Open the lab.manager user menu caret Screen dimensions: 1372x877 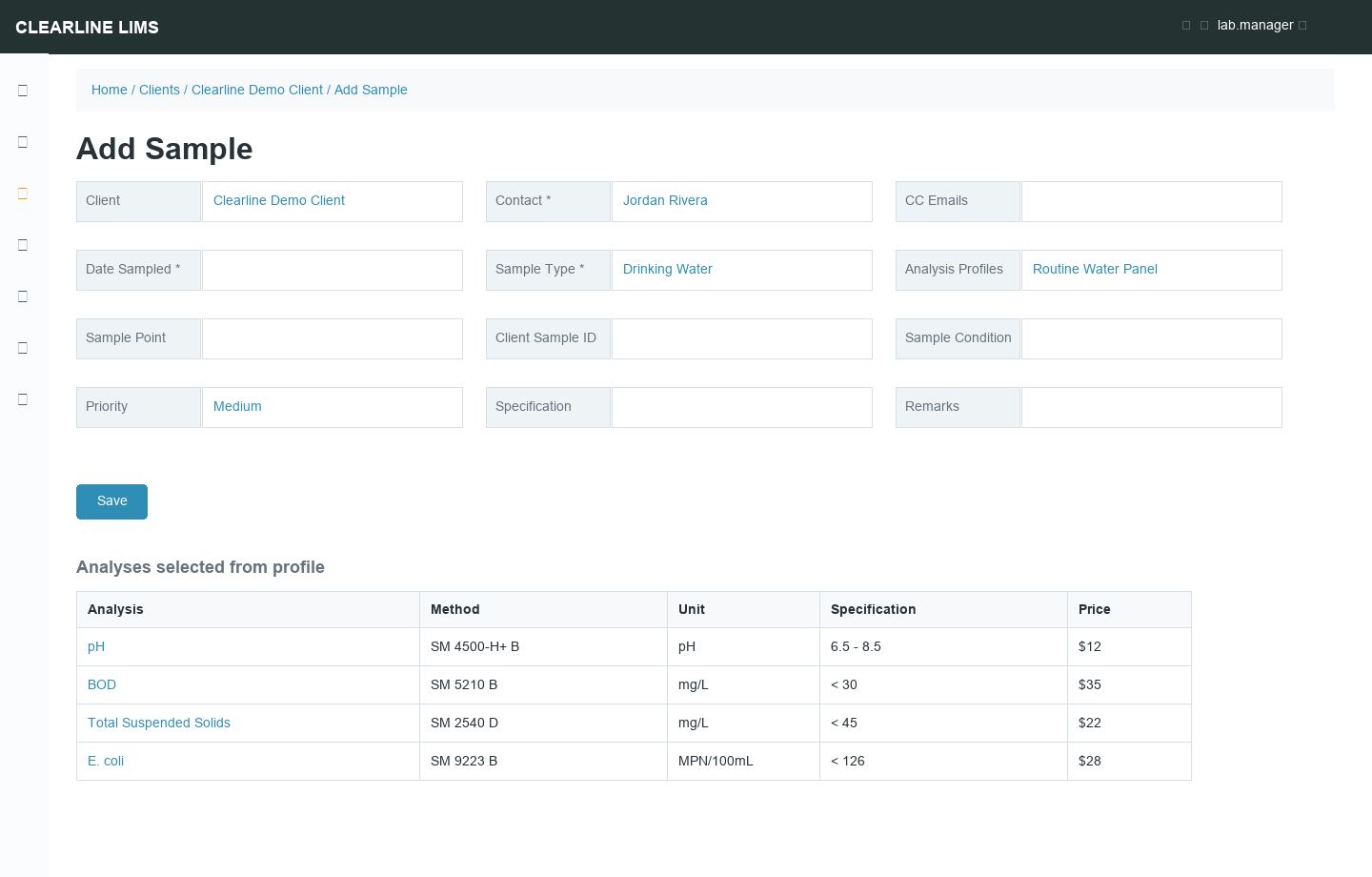tap(1302, 26)
